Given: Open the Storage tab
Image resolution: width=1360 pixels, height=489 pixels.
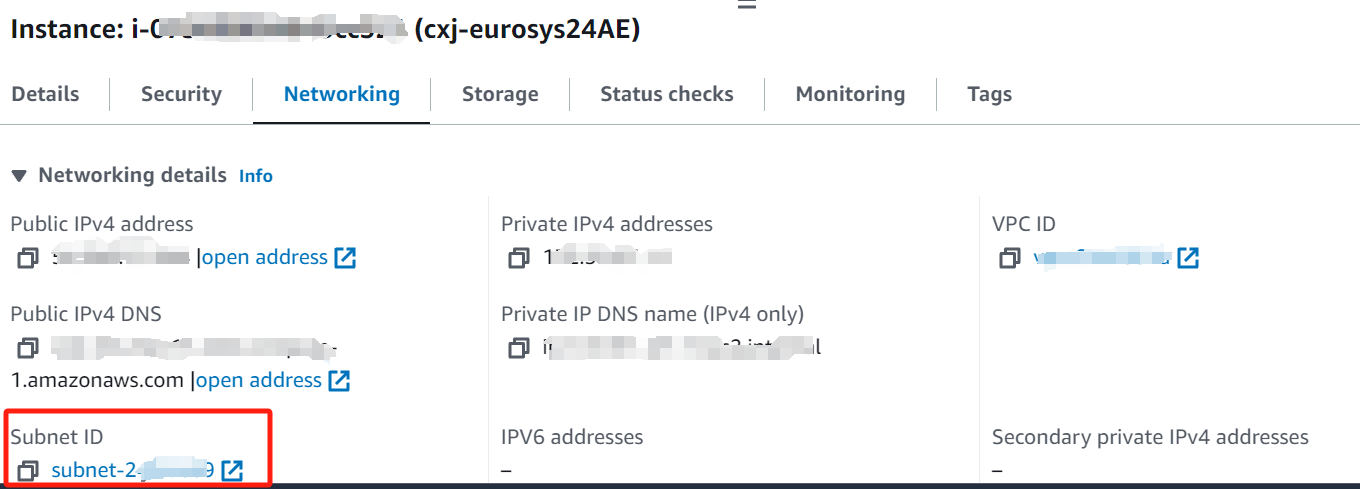Looking at the screenshot, I should point(500,94).
